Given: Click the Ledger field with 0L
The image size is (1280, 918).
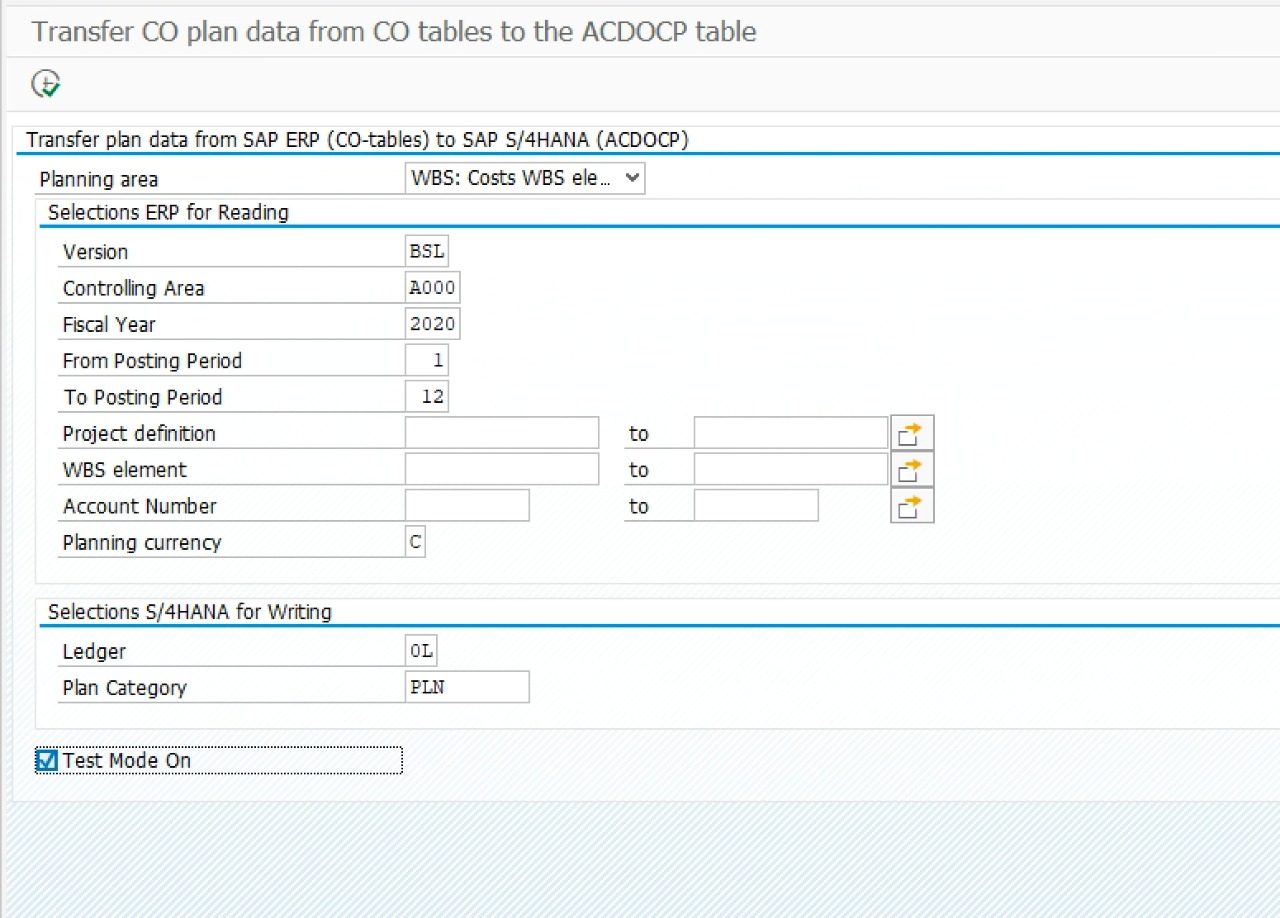Looking at the screenshot, I should click(421, 651).
